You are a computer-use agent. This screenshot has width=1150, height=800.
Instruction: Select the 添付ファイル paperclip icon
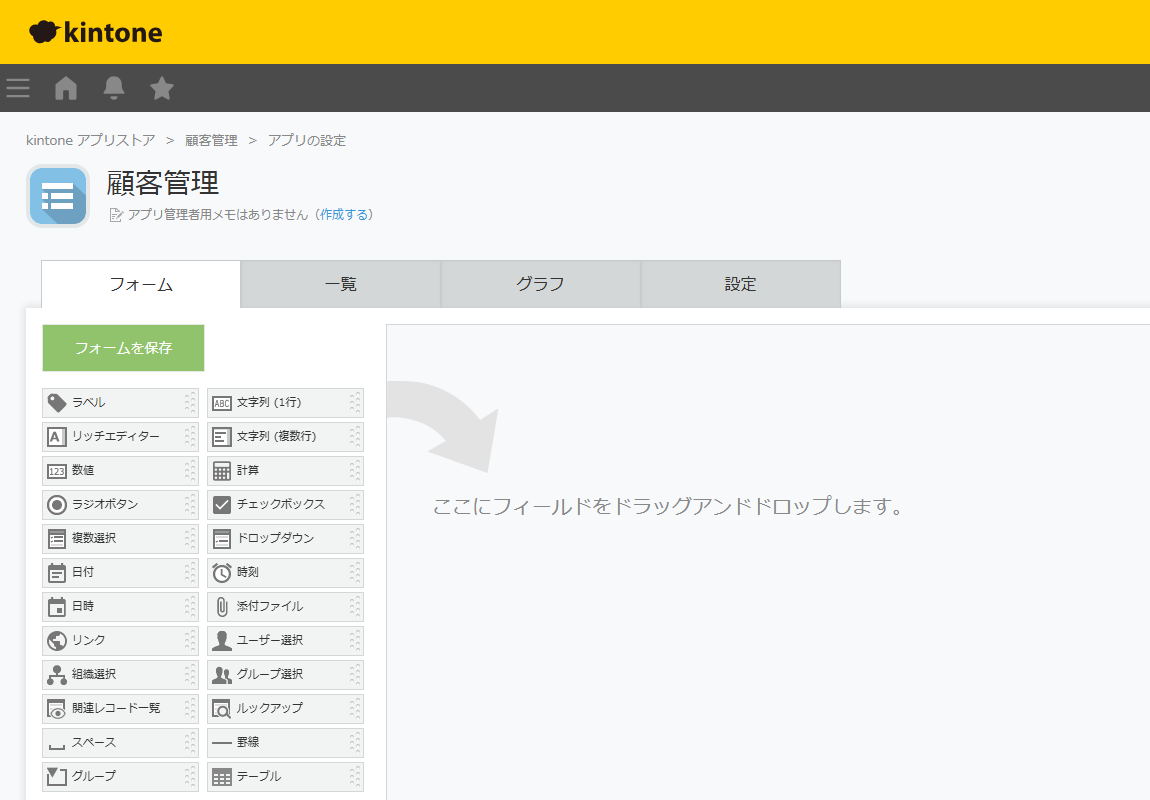pyautogui.click(x=221, y=606)
